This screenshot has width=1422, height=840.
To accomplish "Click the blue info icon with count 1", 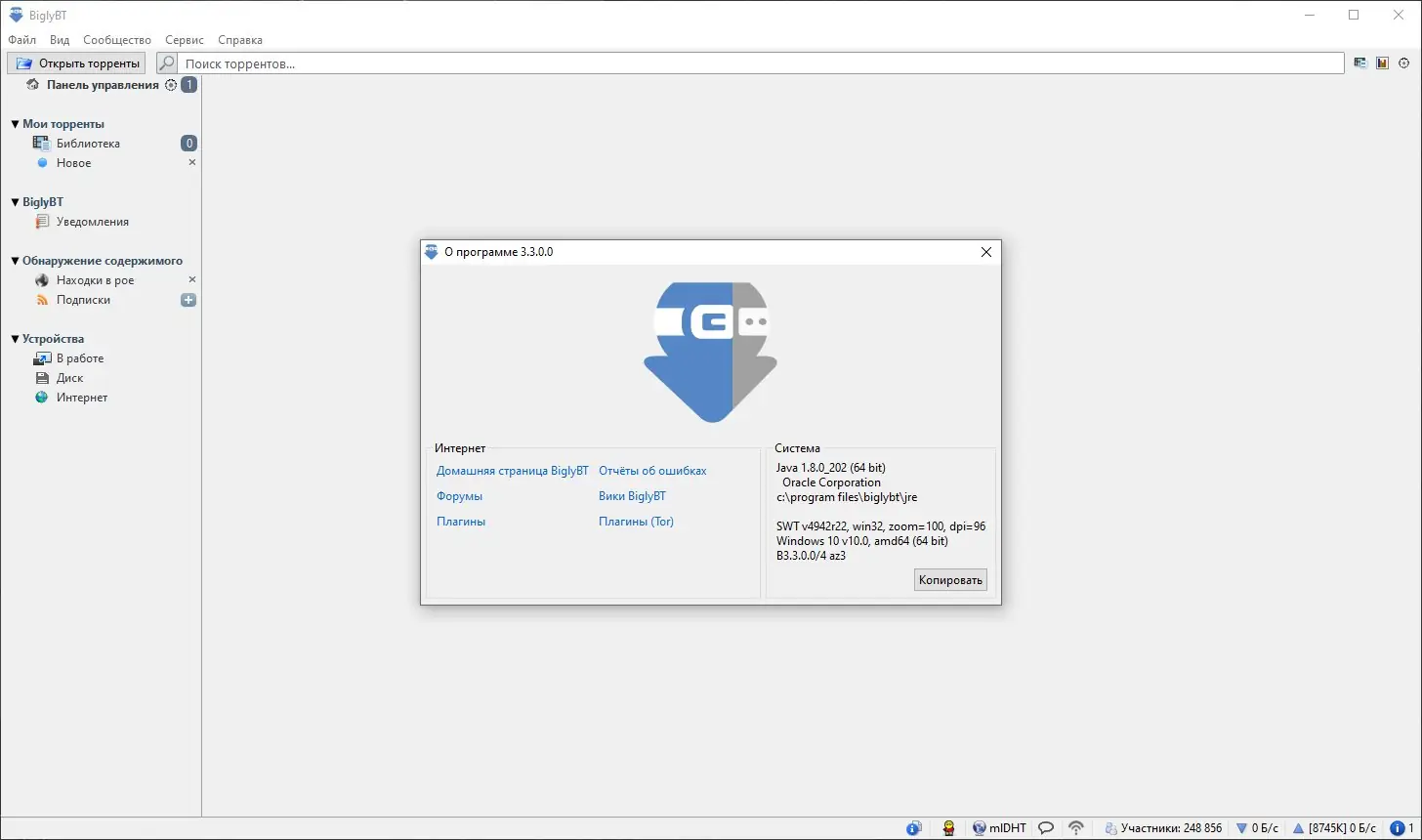I will [1397, 828].
